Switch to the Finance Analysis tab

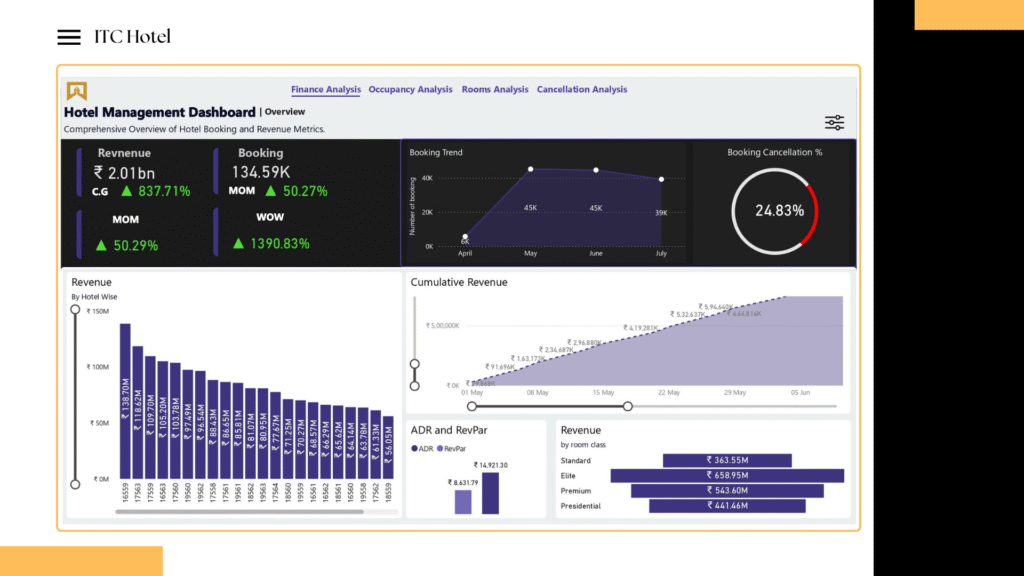point(326,90)
